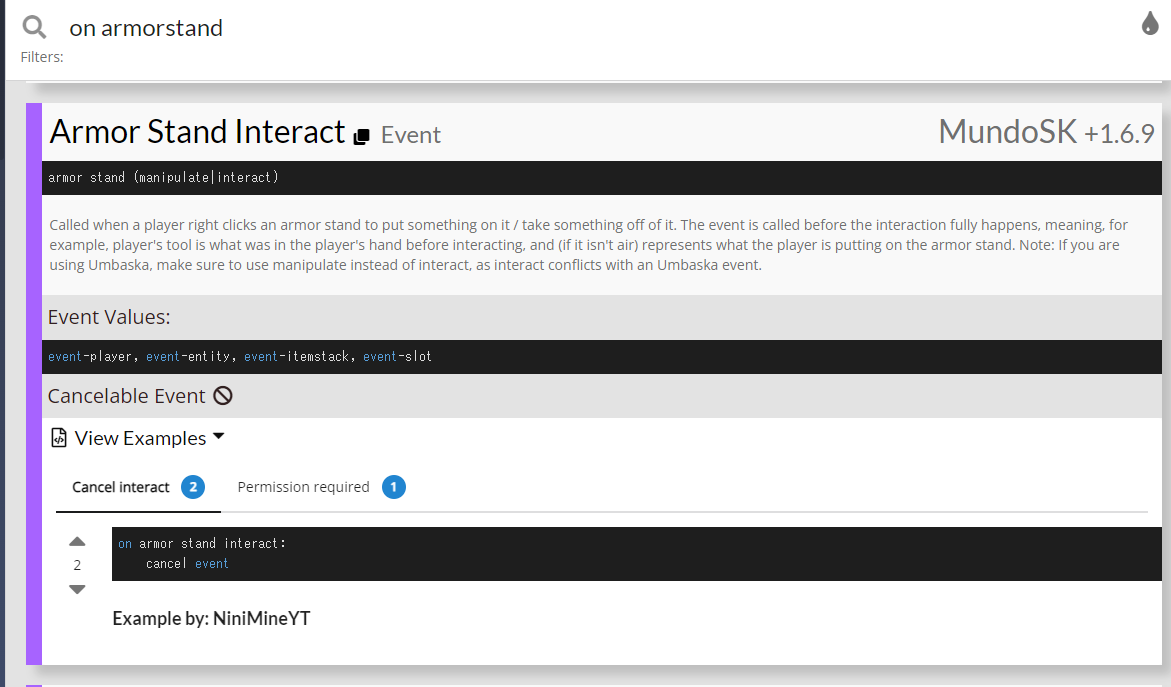This screenshot has height=687, width=1171.
Task: Click the code file icon beside View Examples
Action: pyautogui.click(x=59, y=438)
